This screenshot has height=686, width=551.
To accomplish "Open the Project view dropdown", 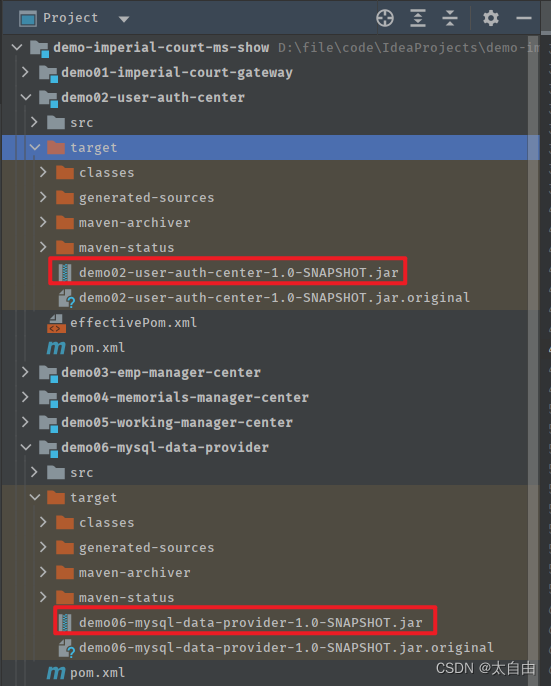I will click(x=124, y=19).
